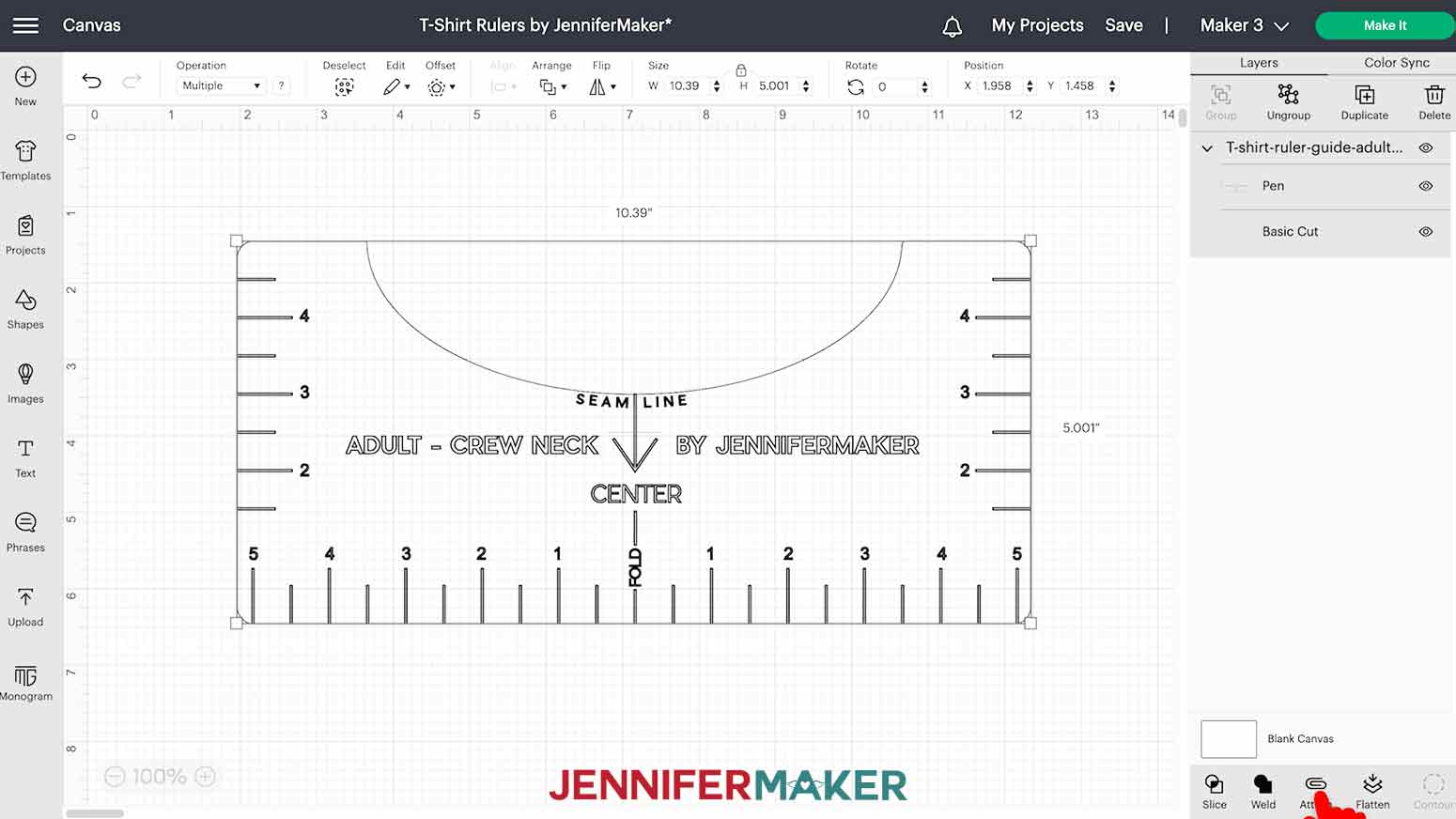Add Text to canvas
The height and width of the screenshot is (819, 1456).
25,458
